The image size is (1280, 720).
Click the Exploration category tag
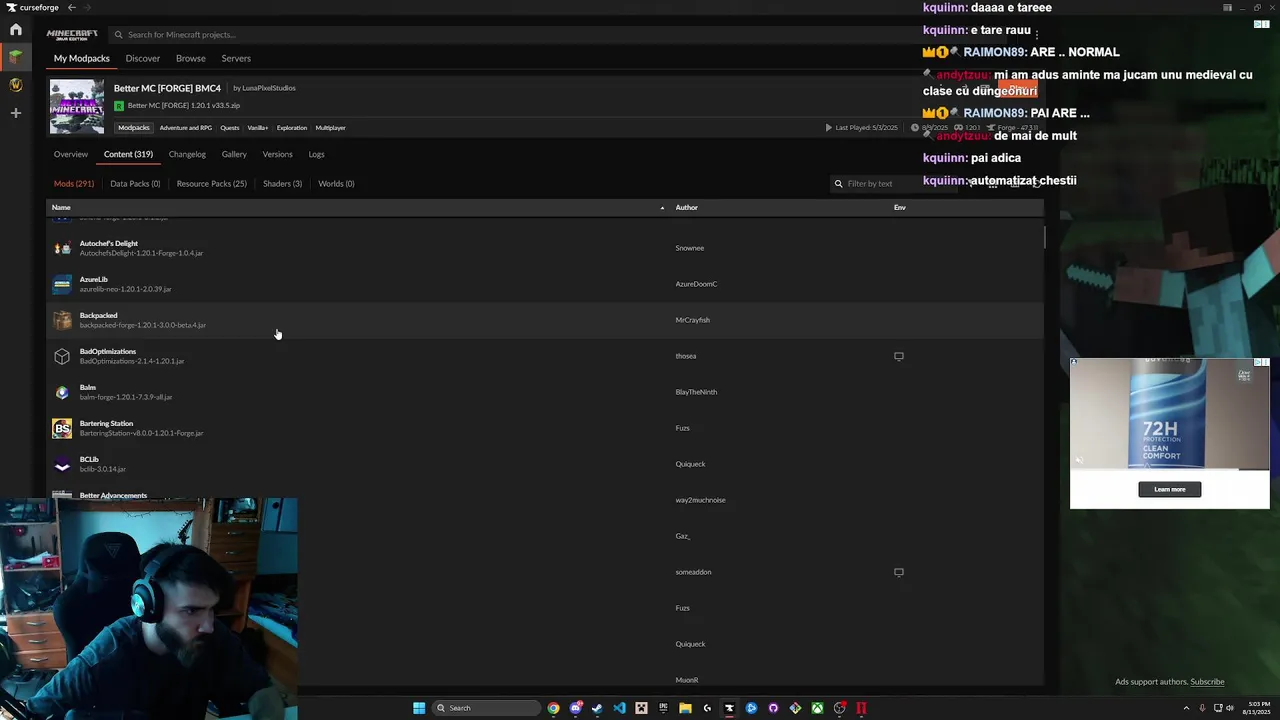[292, 128]
